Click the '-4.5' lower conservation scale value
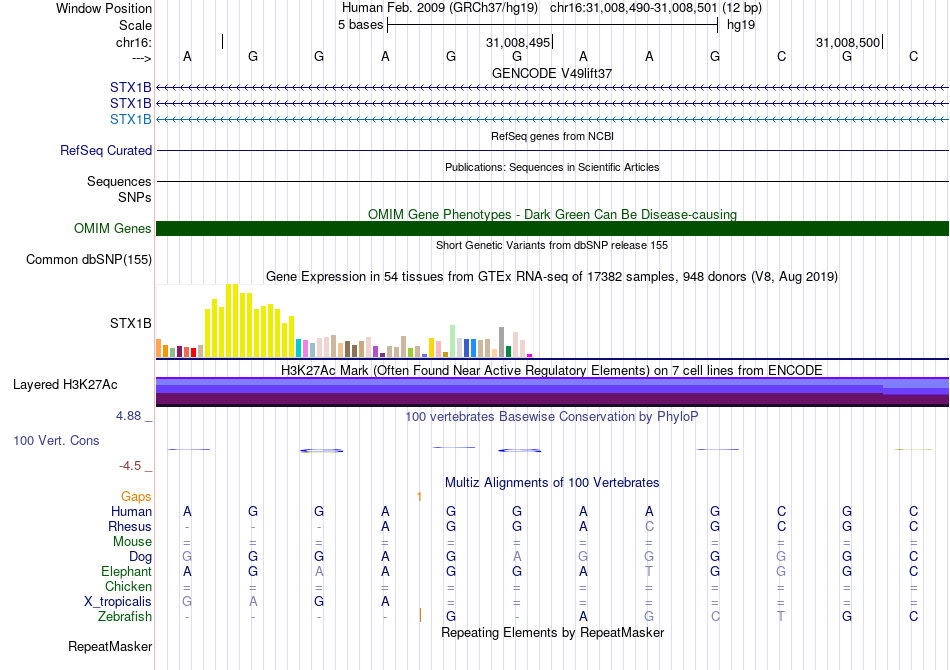 [130, 465]
